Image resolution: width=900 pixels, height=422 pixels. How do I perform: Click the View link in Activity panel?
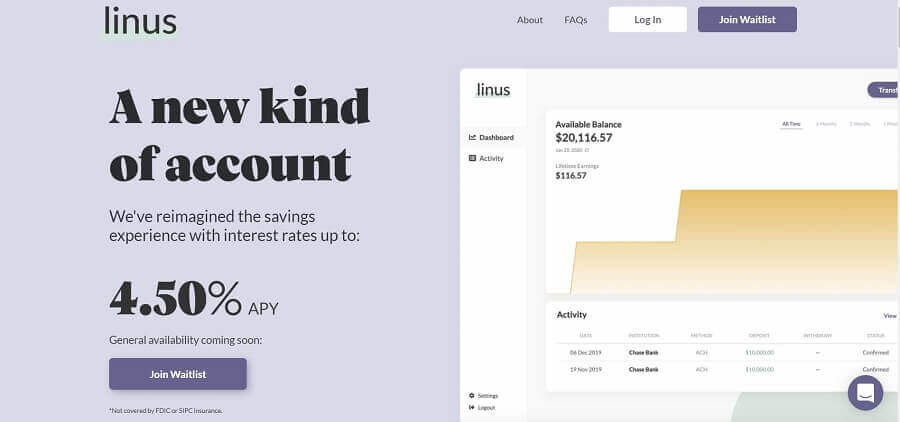[890, 316]
